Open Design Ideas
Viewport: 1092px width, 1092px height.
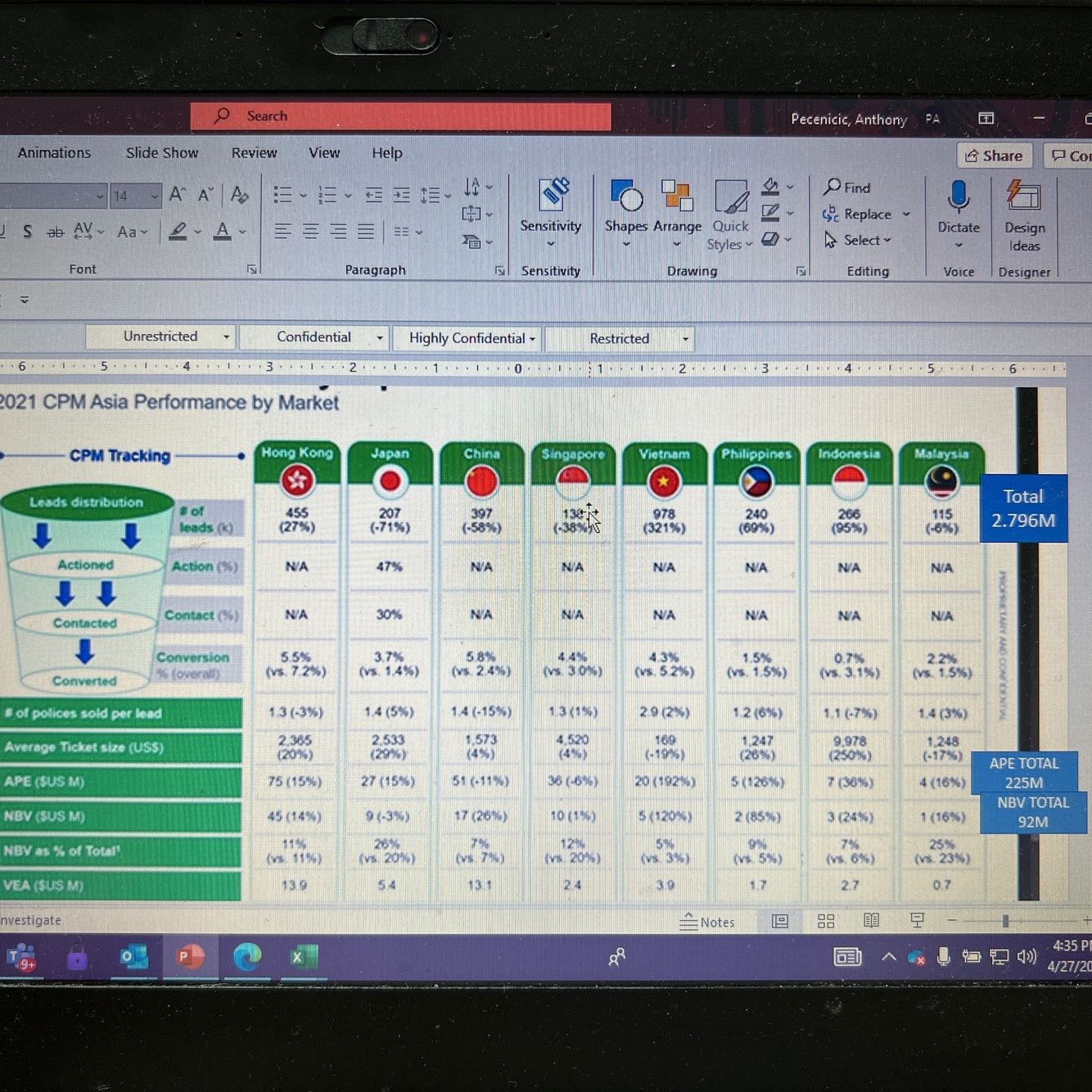[x=1024, y=216]
